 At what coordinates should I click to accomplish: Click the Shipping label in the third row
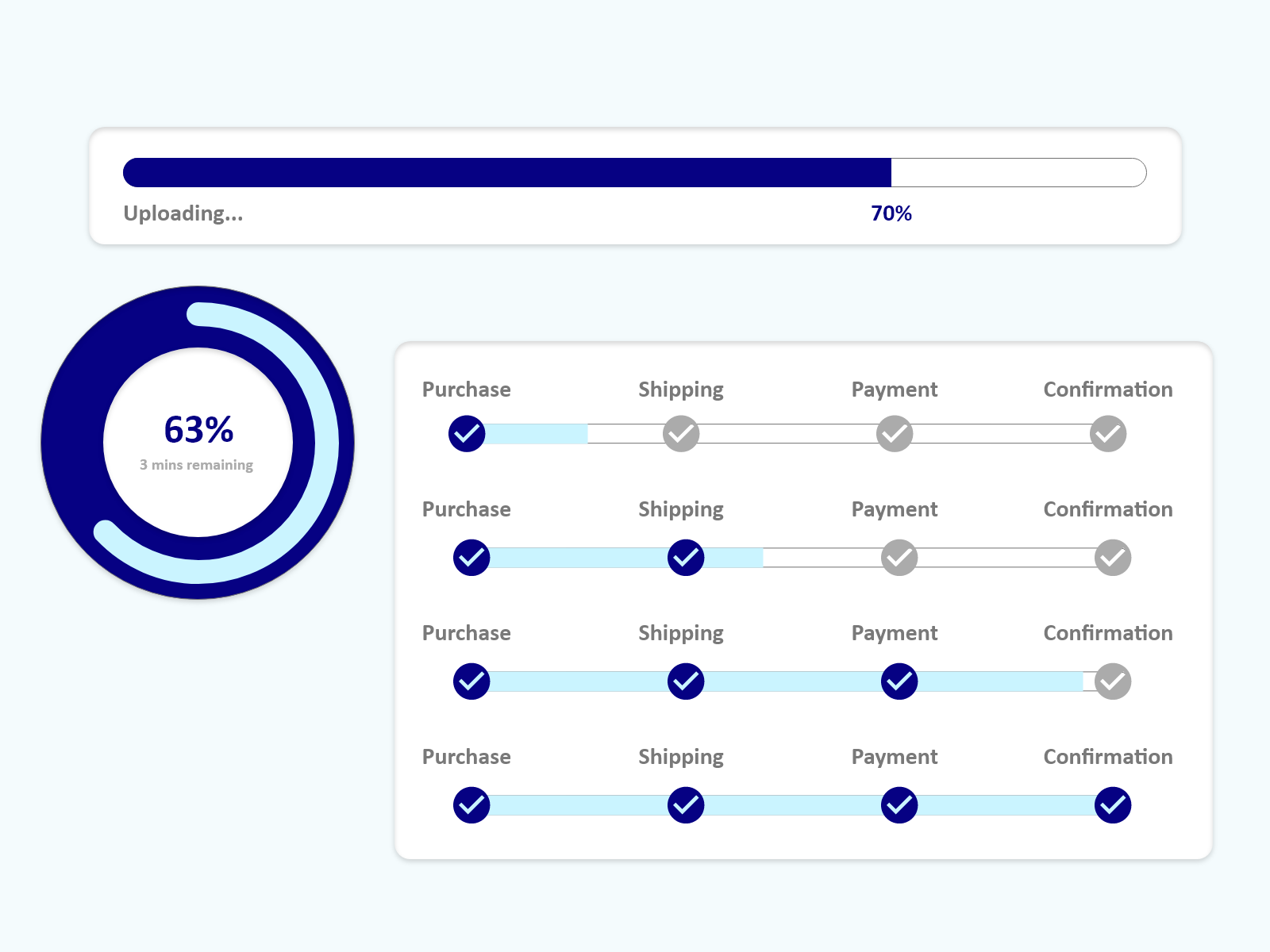pos(681,633)
